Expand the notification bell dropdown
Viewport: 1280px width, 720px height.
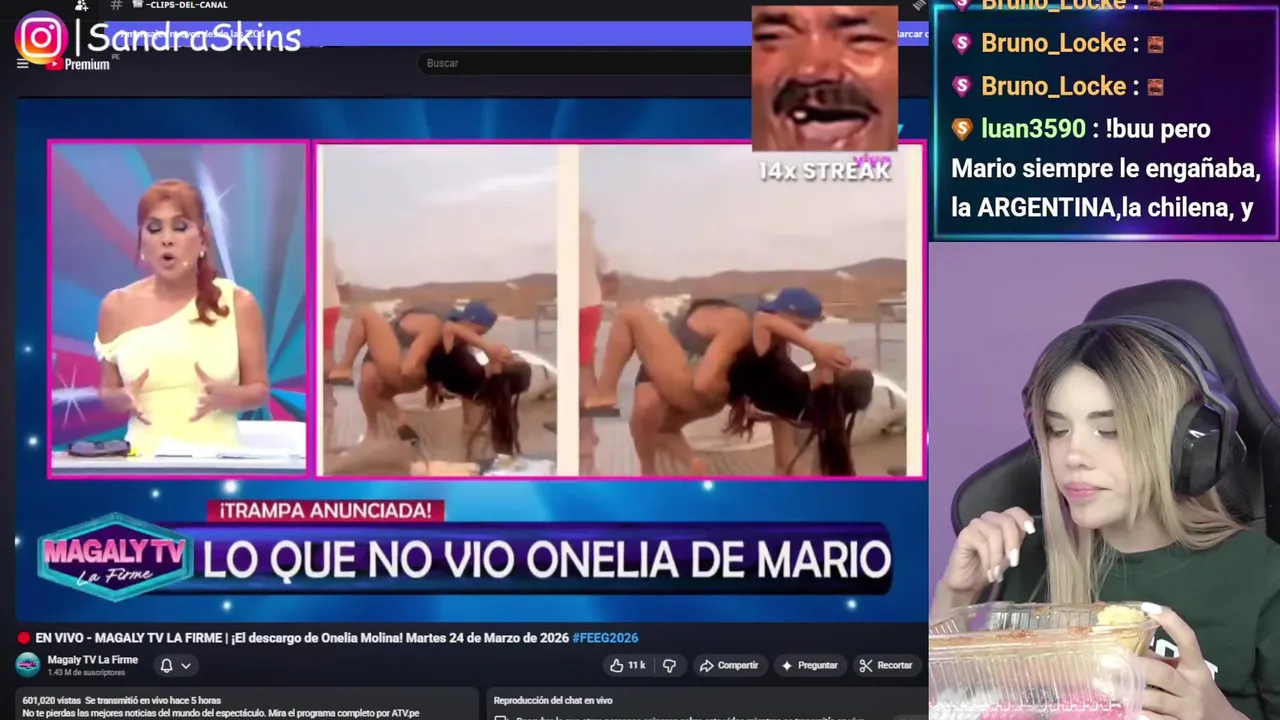[x=175, y=665]
